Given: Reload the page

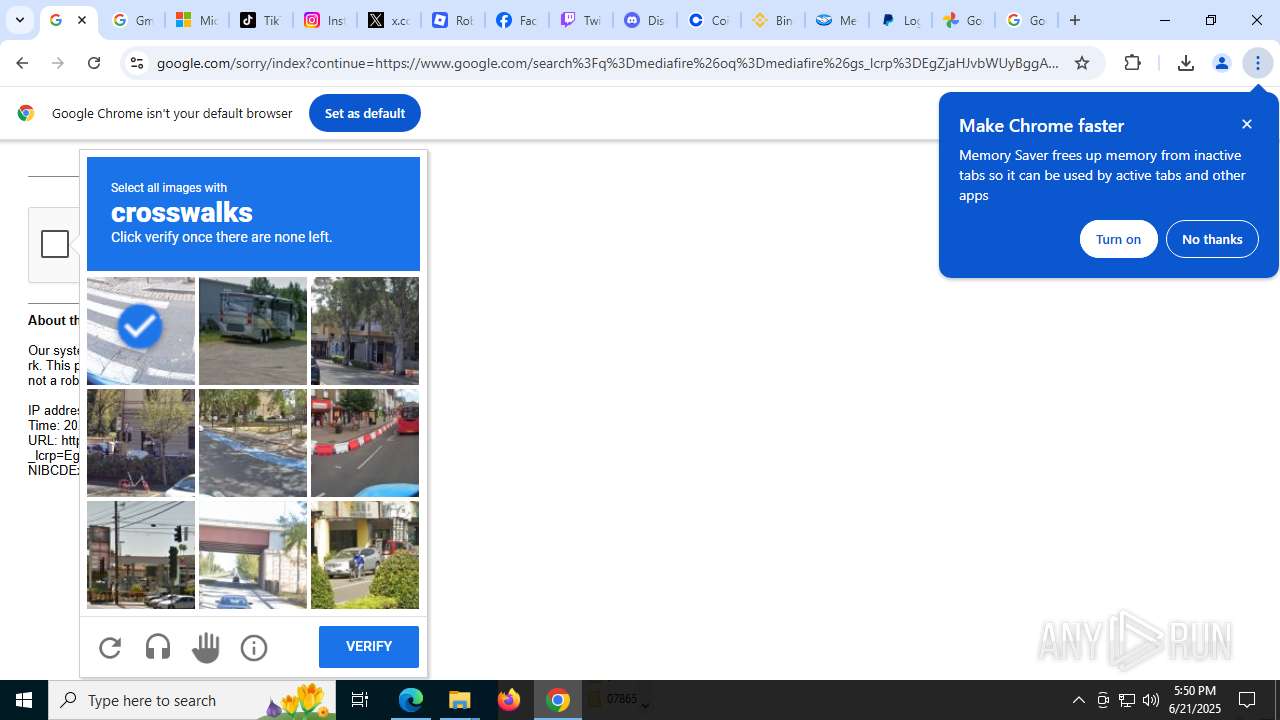Looking at the screenshot, I should (94, 63).
